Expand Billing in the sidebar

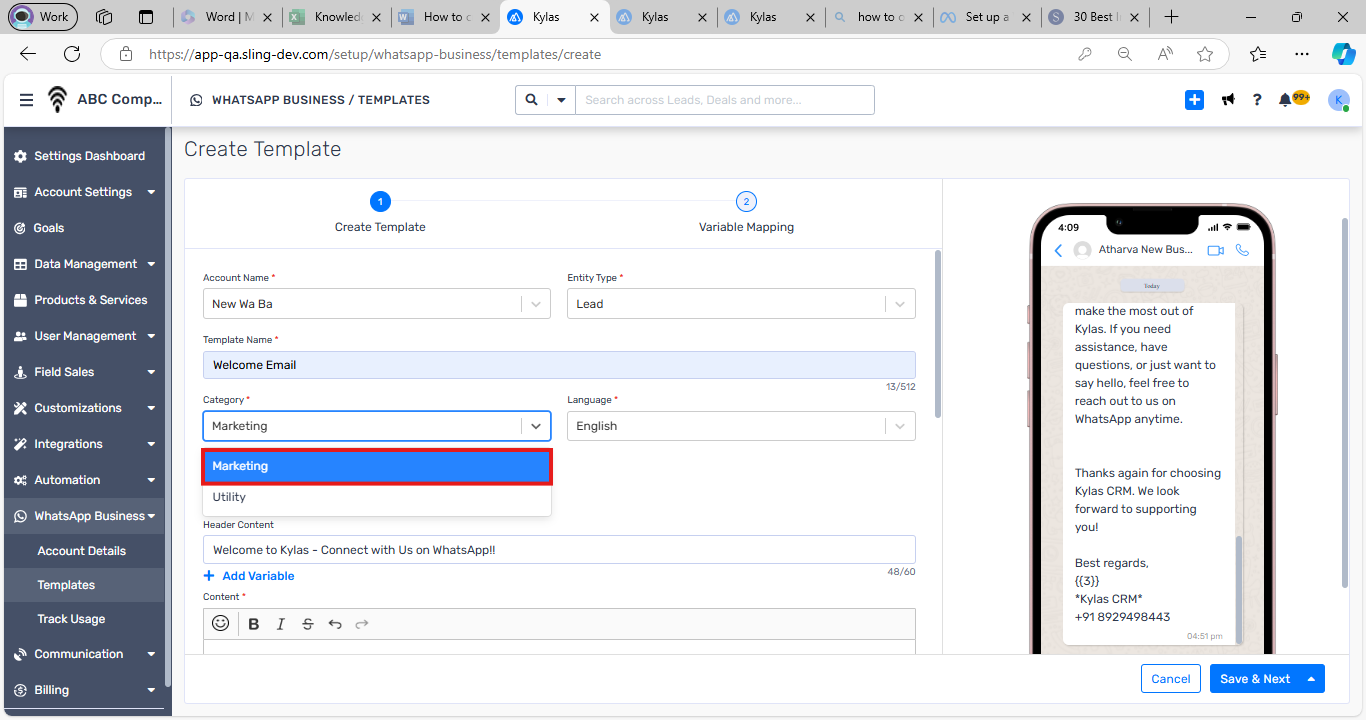click(86, 690)
